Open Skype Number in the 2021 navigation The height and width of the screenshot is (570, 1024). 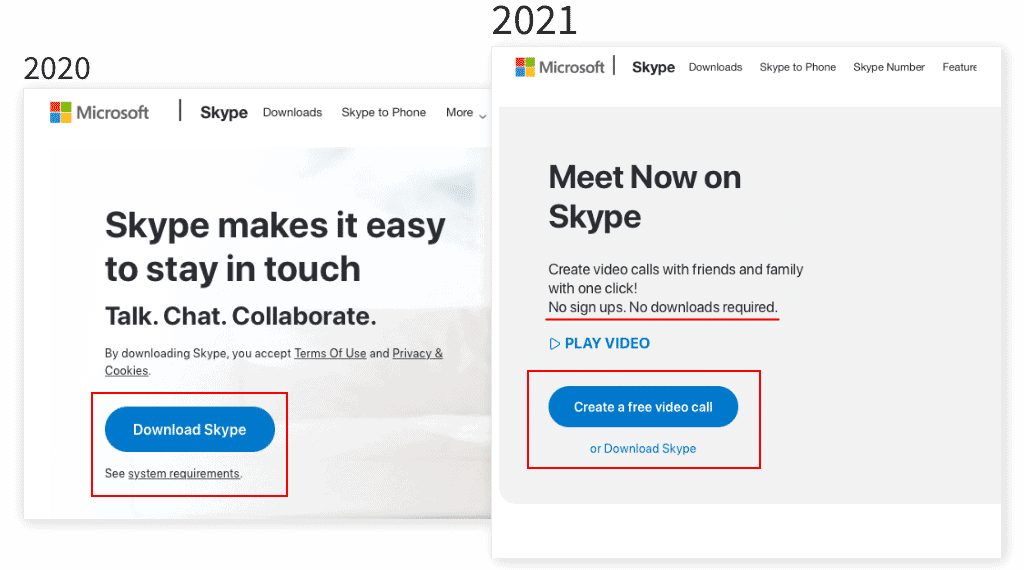pyautogui.click(x=889, y=67)
